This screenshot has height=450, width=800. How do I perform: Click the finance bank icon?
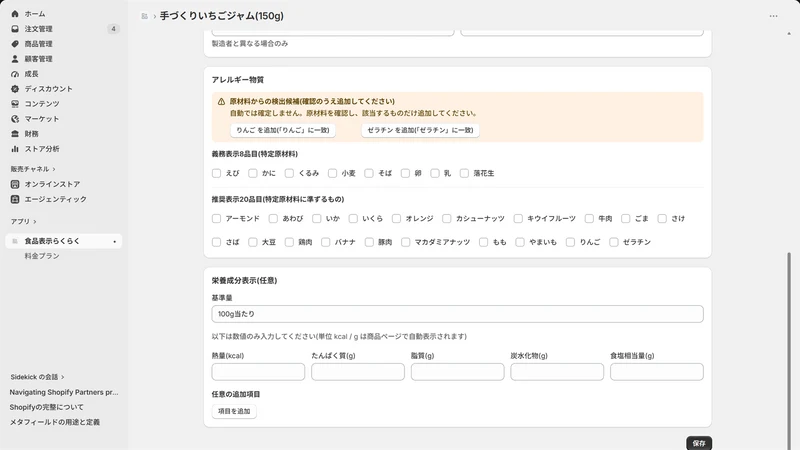tap(15, 134)
